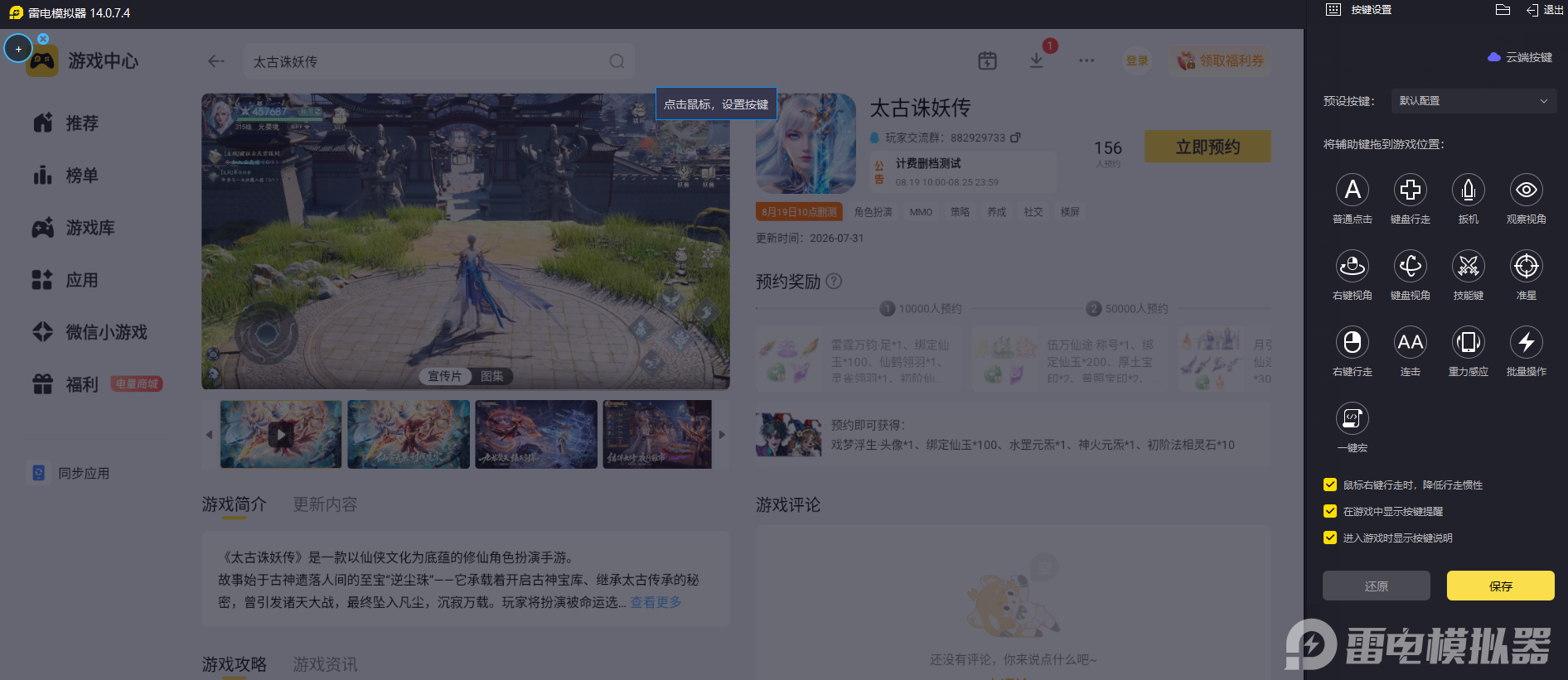Click the 立即预约 button
Viewport: 1568px width, 680px height.
[x=1207, y=147]
